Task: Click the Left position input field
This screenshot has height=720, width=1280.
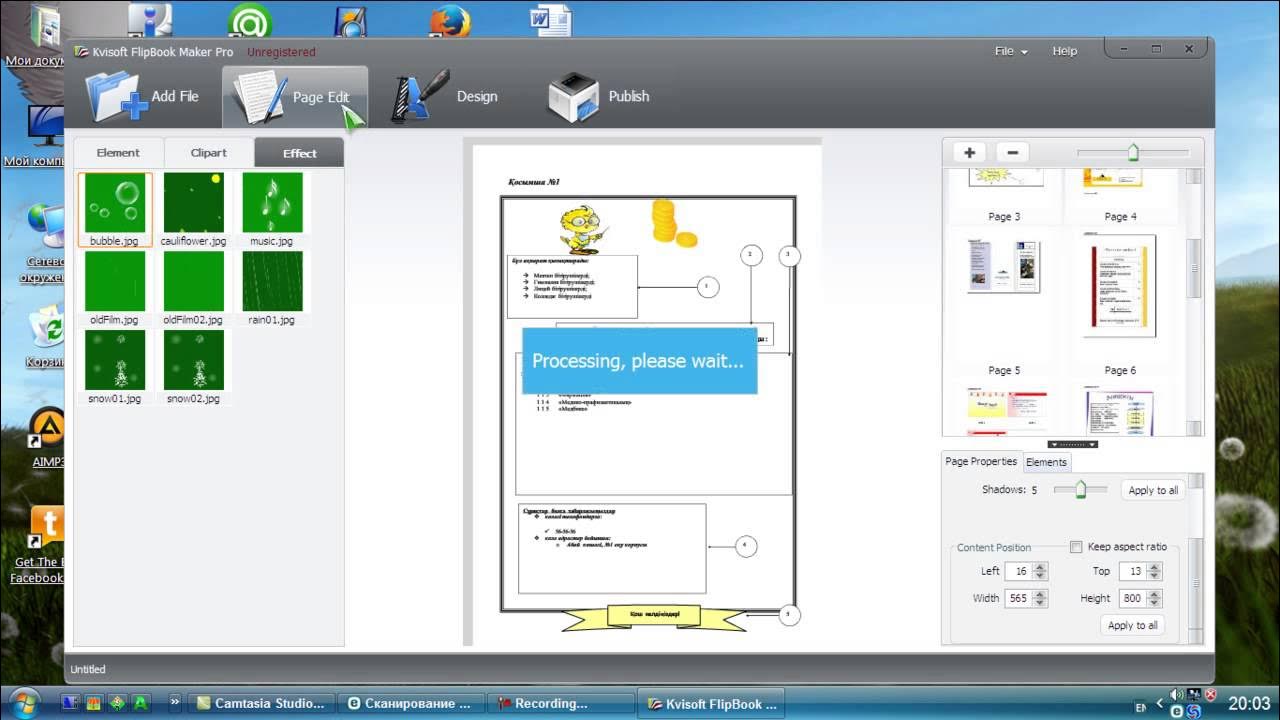Action: point(1019,571)
